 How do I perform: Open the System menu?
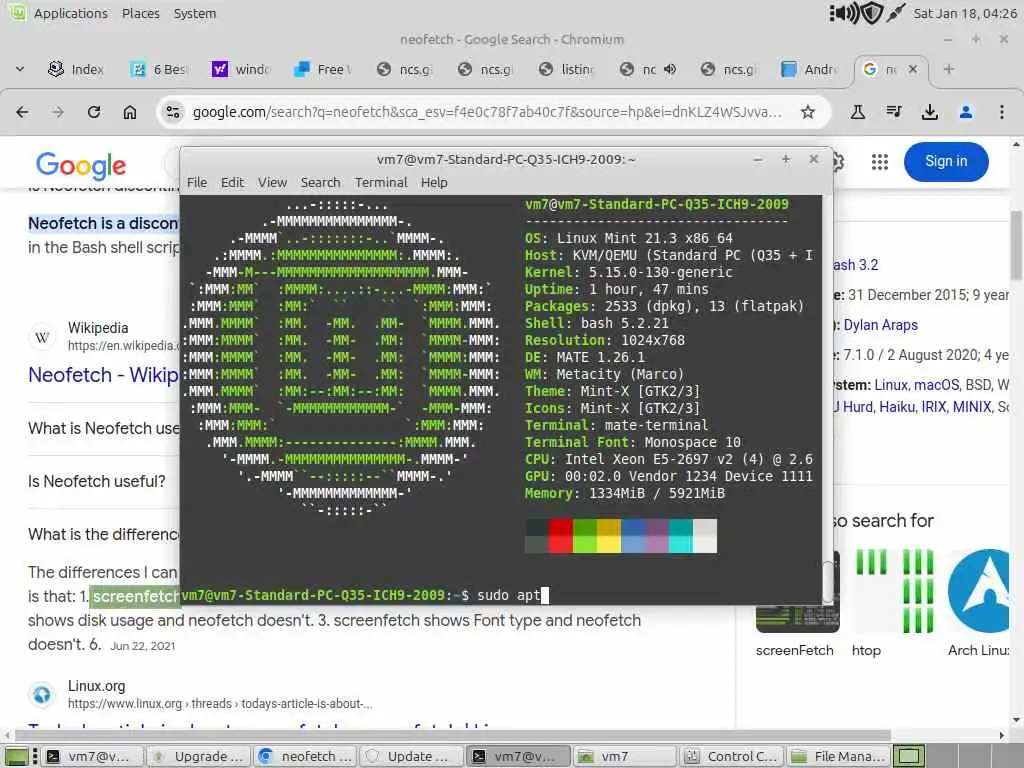(x=195, y=13)
